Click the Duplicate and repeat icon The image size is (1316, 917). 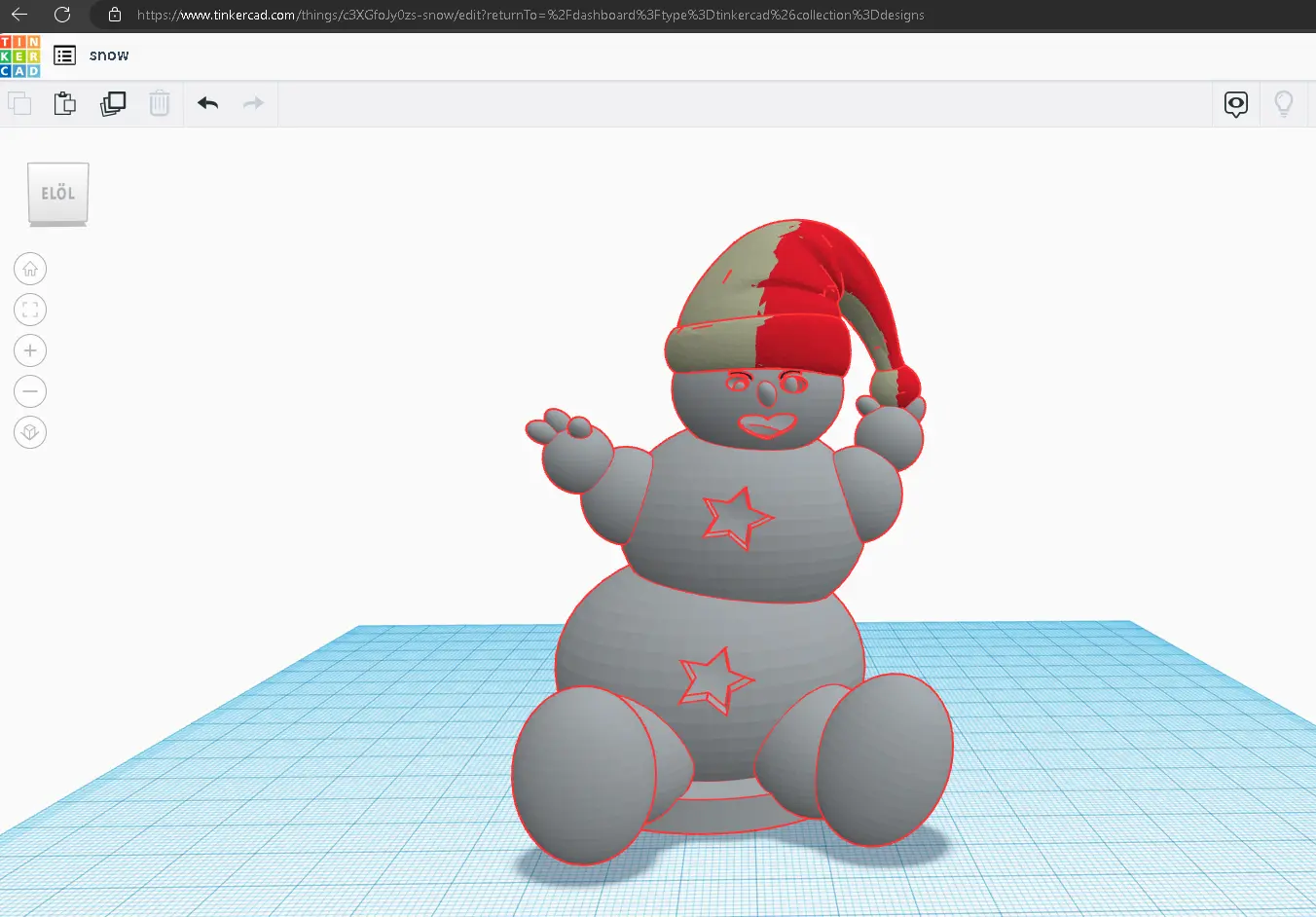point(113,103)
